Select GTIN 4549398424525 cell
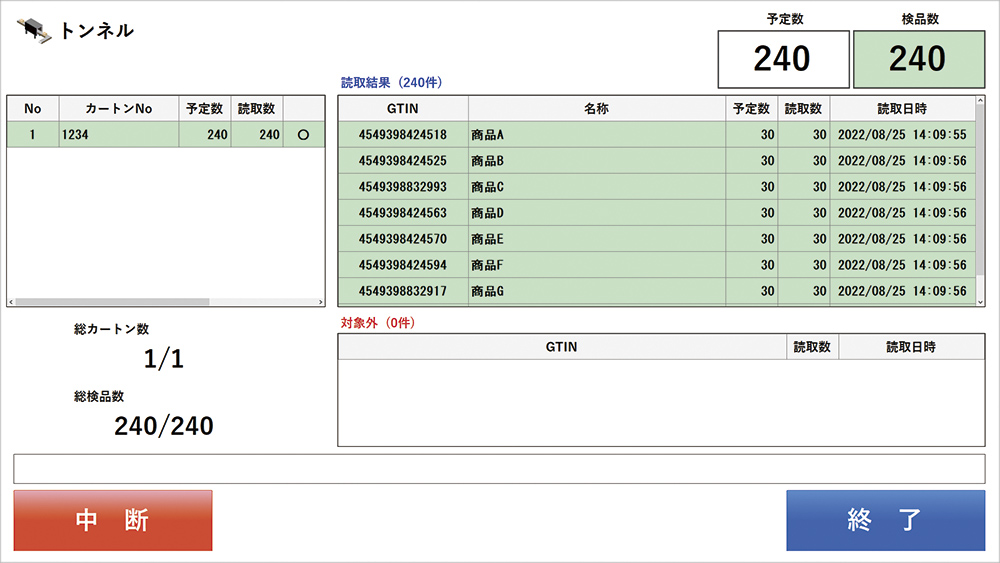The width and height of the screenshot is (1000, 563). [x=403, y=161]
